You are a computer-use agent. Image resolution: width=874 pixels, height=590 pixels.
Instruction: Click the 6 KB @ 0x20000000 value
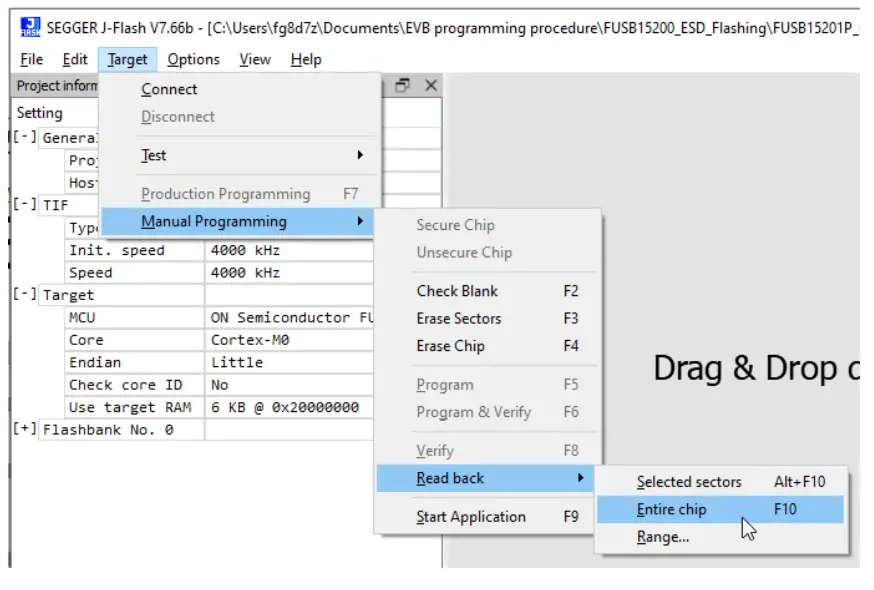[x=289, y=408]
